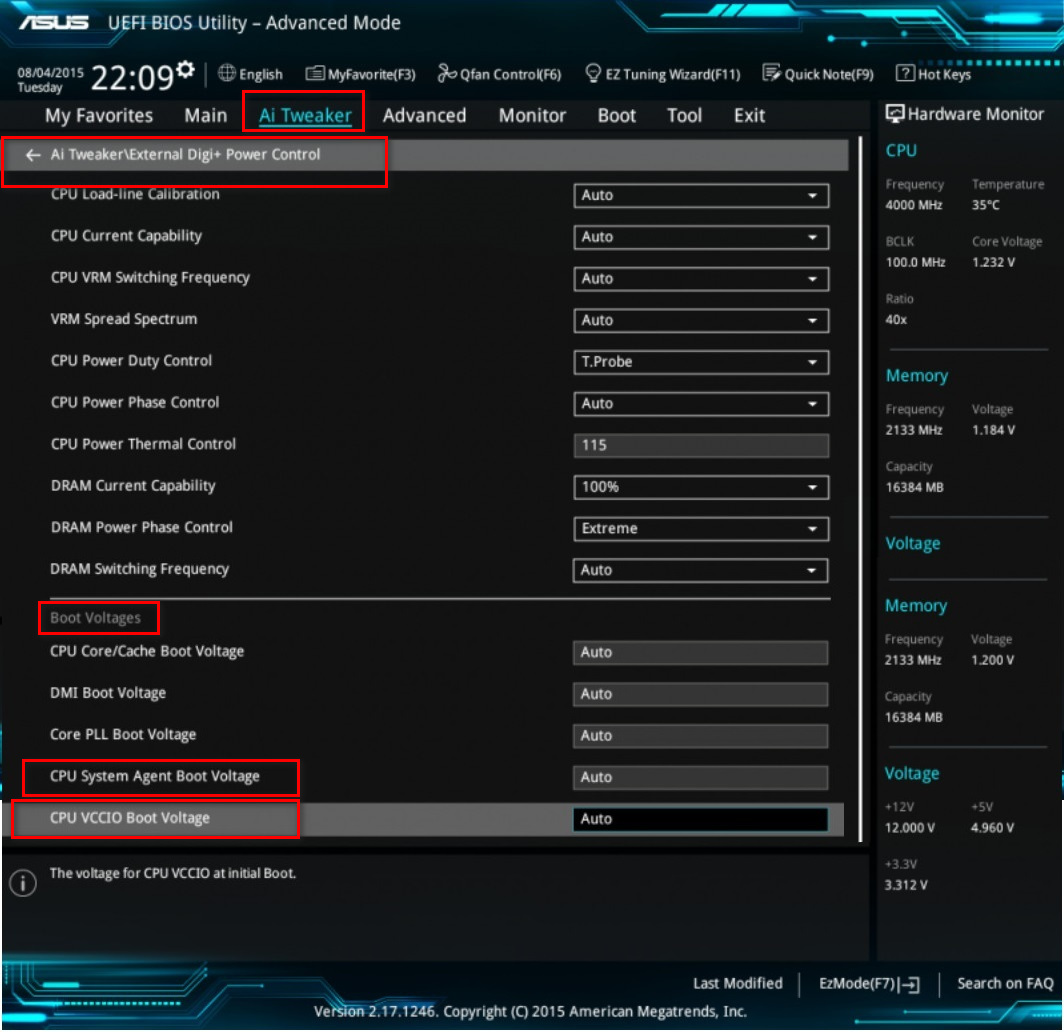Image resolution: width=1064 pixels, height=1032 pixels.
Task: Open the Advanced tab
Action: (x=424, y=115)
